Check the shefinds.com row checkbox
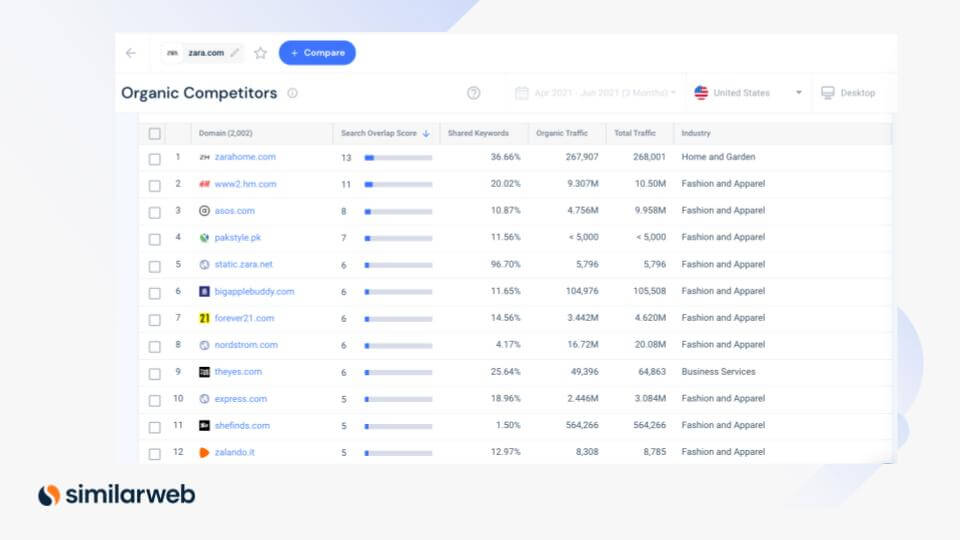960x540 pixels. click(x=154, y=427)
